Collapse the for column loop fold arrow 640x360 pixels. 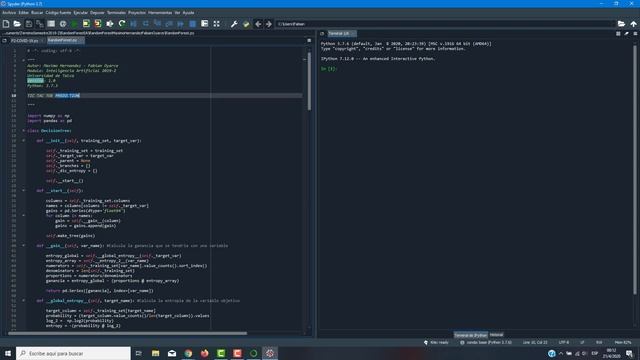pyautogui.click(x=23, y=216)
